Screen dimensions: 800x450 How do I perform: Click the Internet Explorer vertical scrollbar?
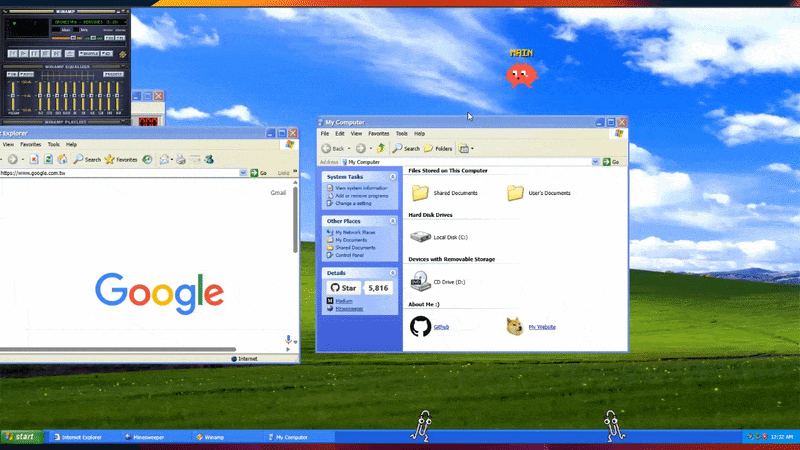[295, 219]
